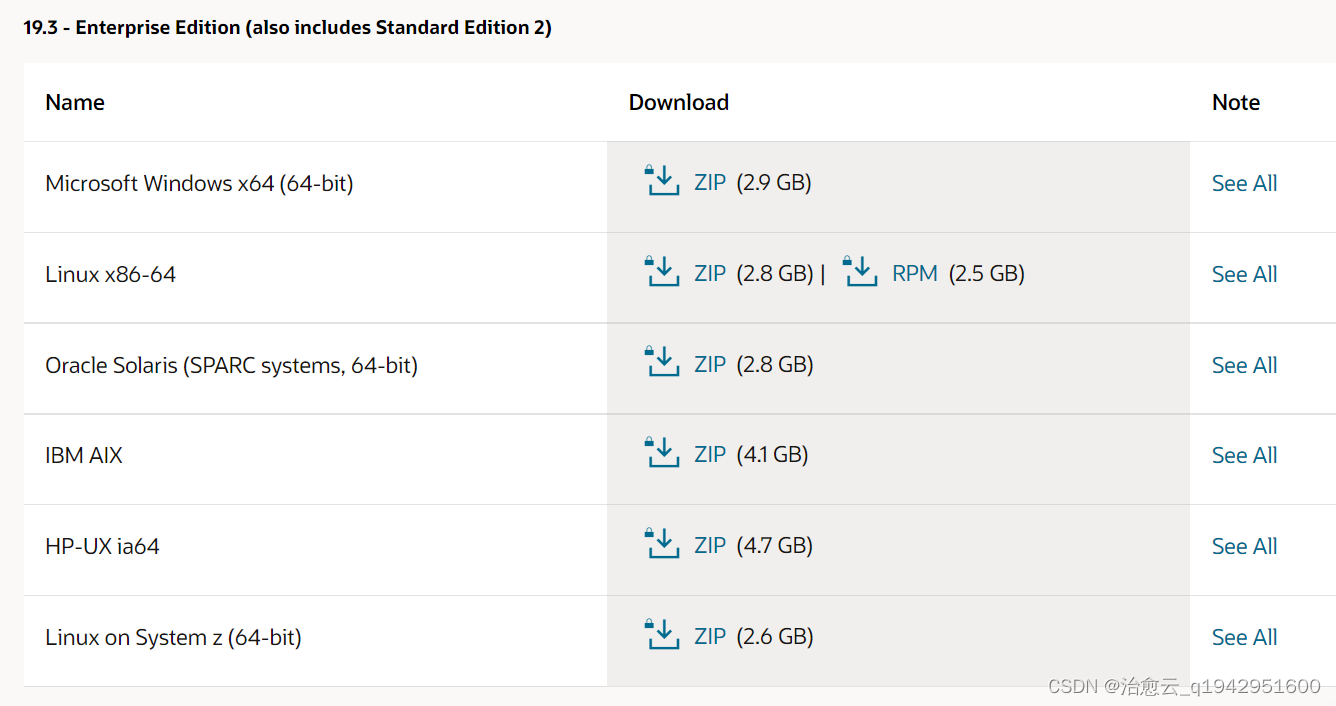Open ZIP link for Linux x86-64

point(710,274)
